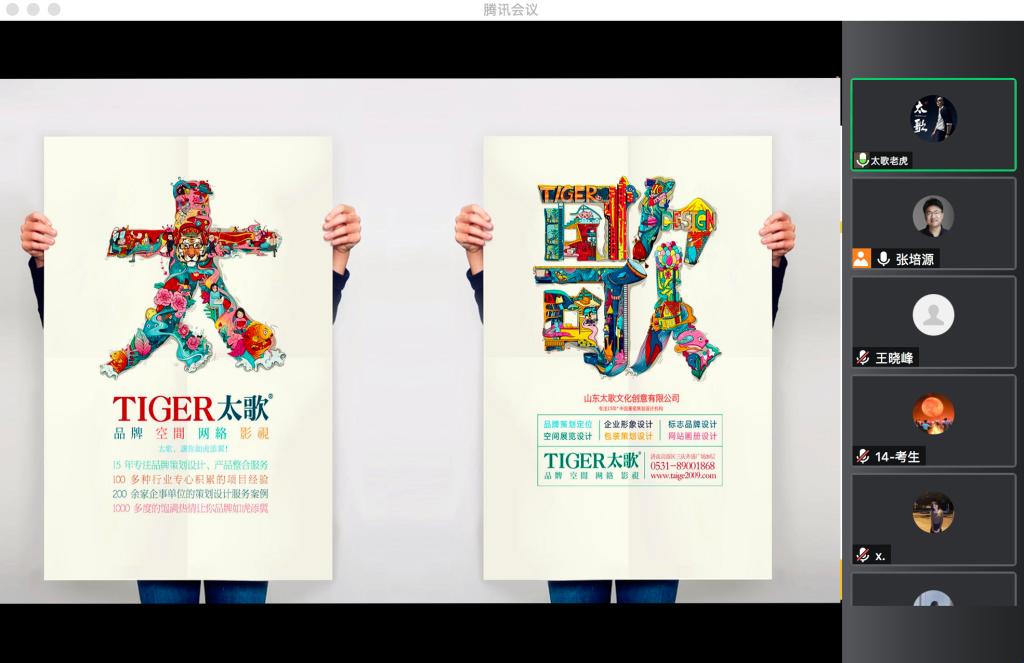This screenshot has width=1024, height=663.
Task: Click the red close window button
Action: click(x=13, y=9)
